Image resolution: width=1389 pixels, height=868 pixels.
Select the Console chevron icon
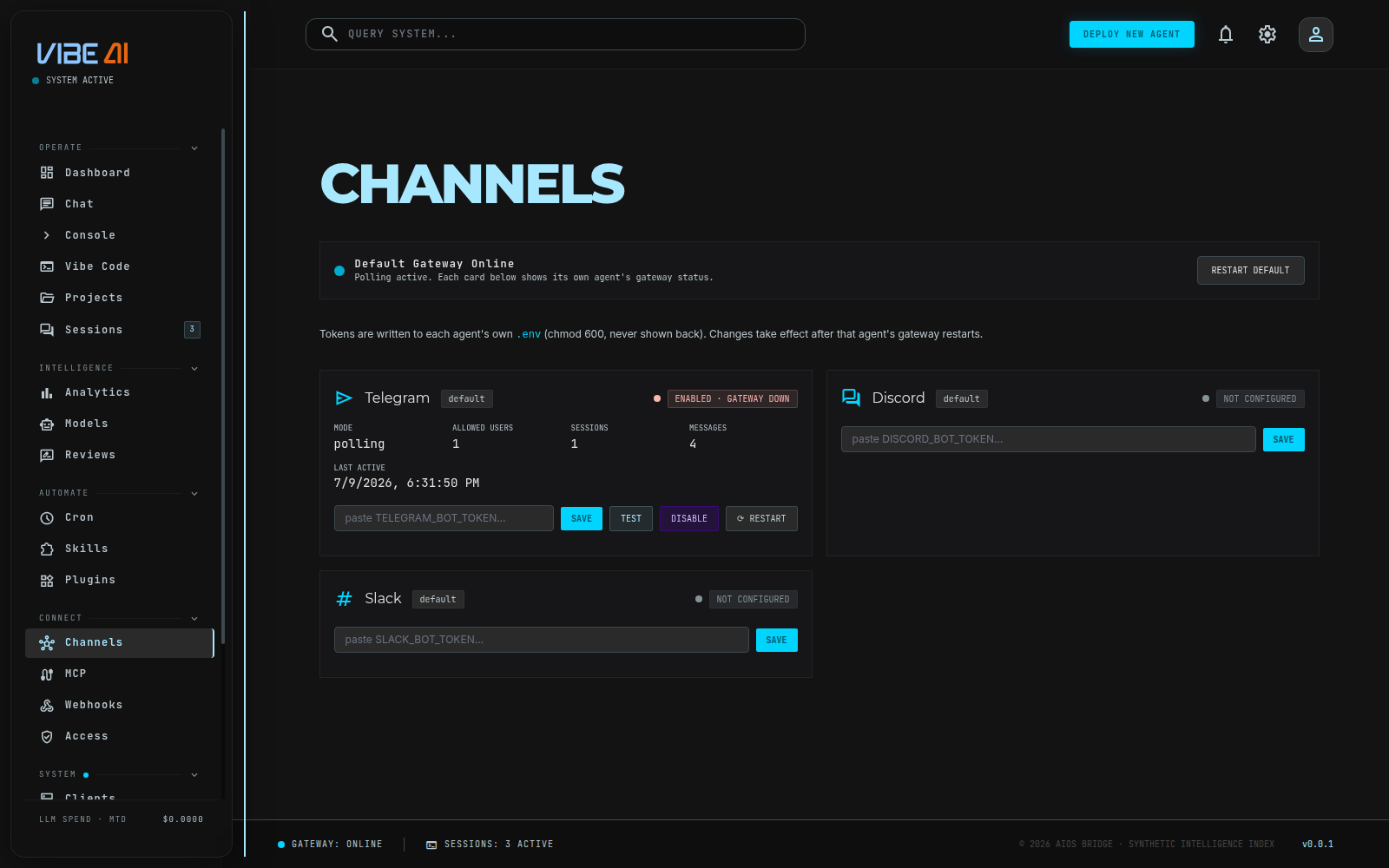(47, 235)
